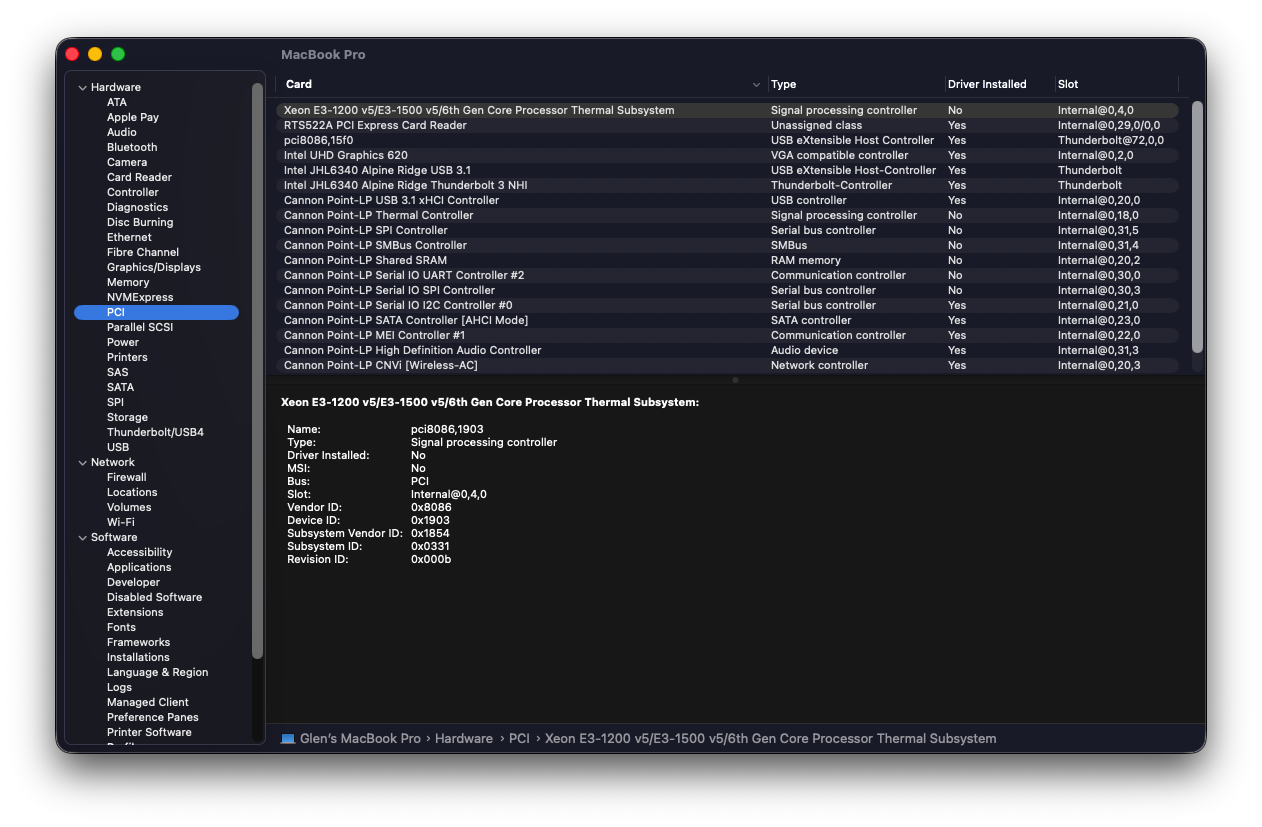Image resolution: width=1262 pixels, height=827 pixels.
Task: Collapse the Software section disclosure arrow
Action: coord(83,538)
